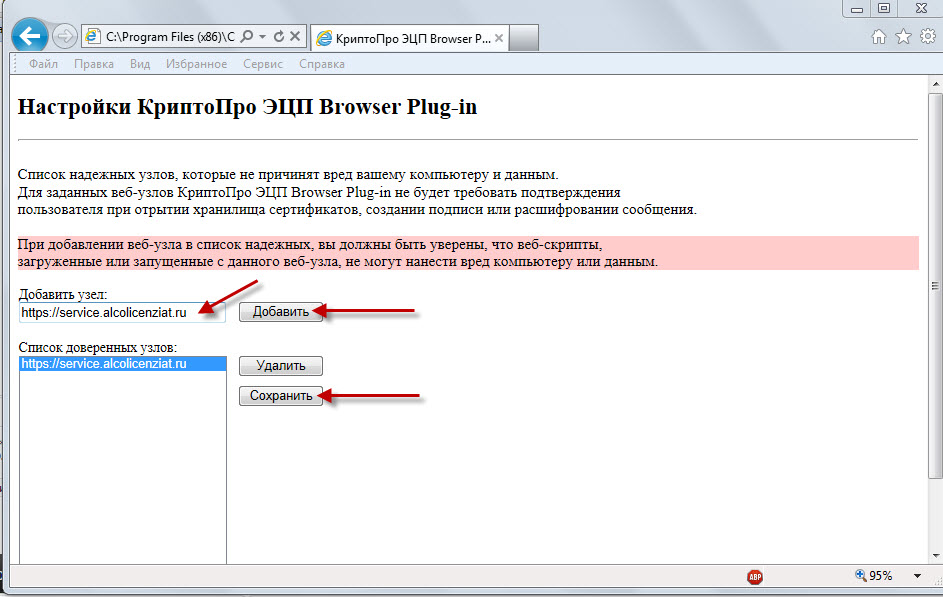This screenshot has height=597, width=943.
Task: Click the Удалить button
Action: [x=280, y=366]
